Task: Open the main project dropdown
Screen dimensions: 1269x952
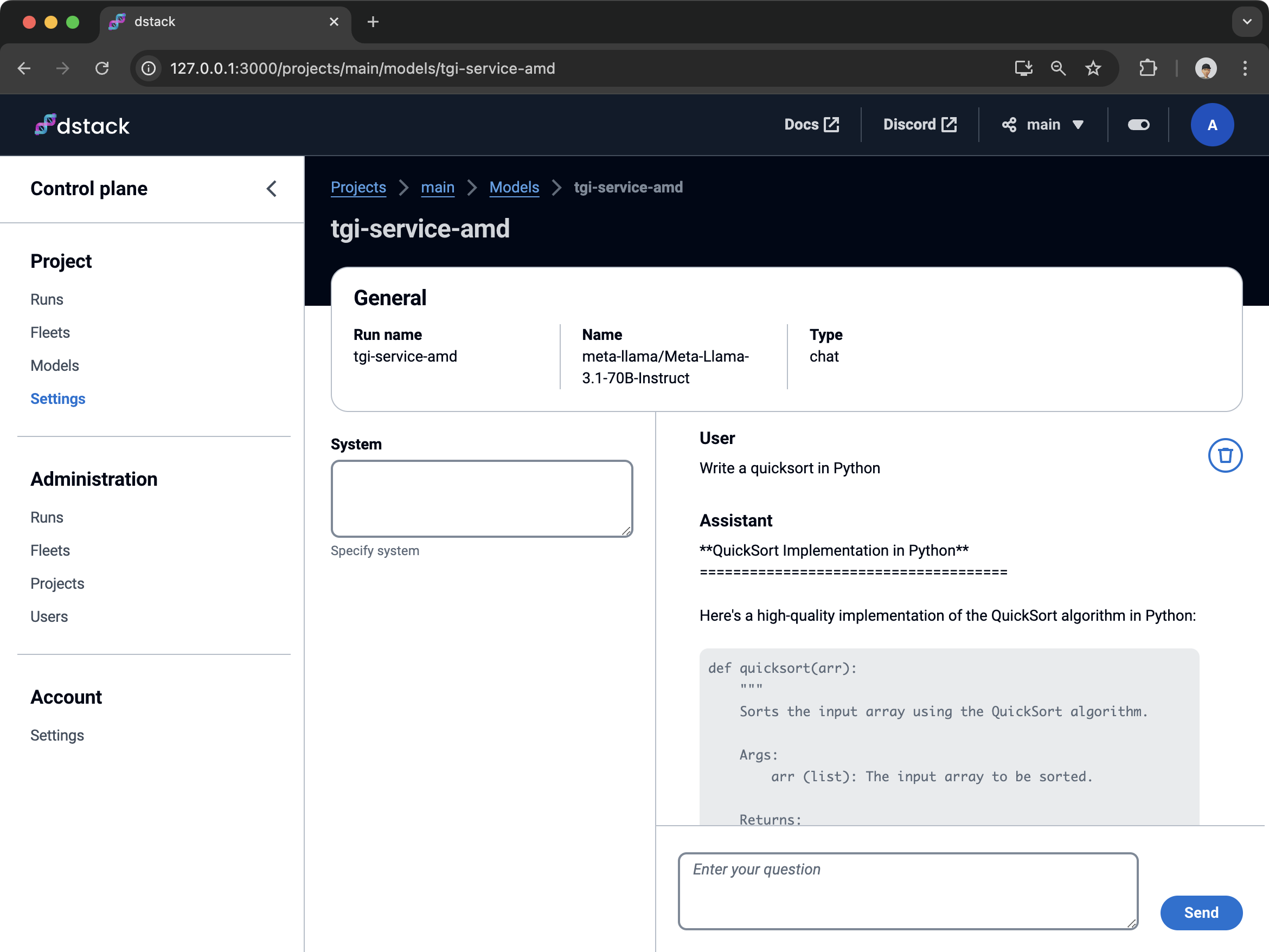Action: [x=1042, y=125]
